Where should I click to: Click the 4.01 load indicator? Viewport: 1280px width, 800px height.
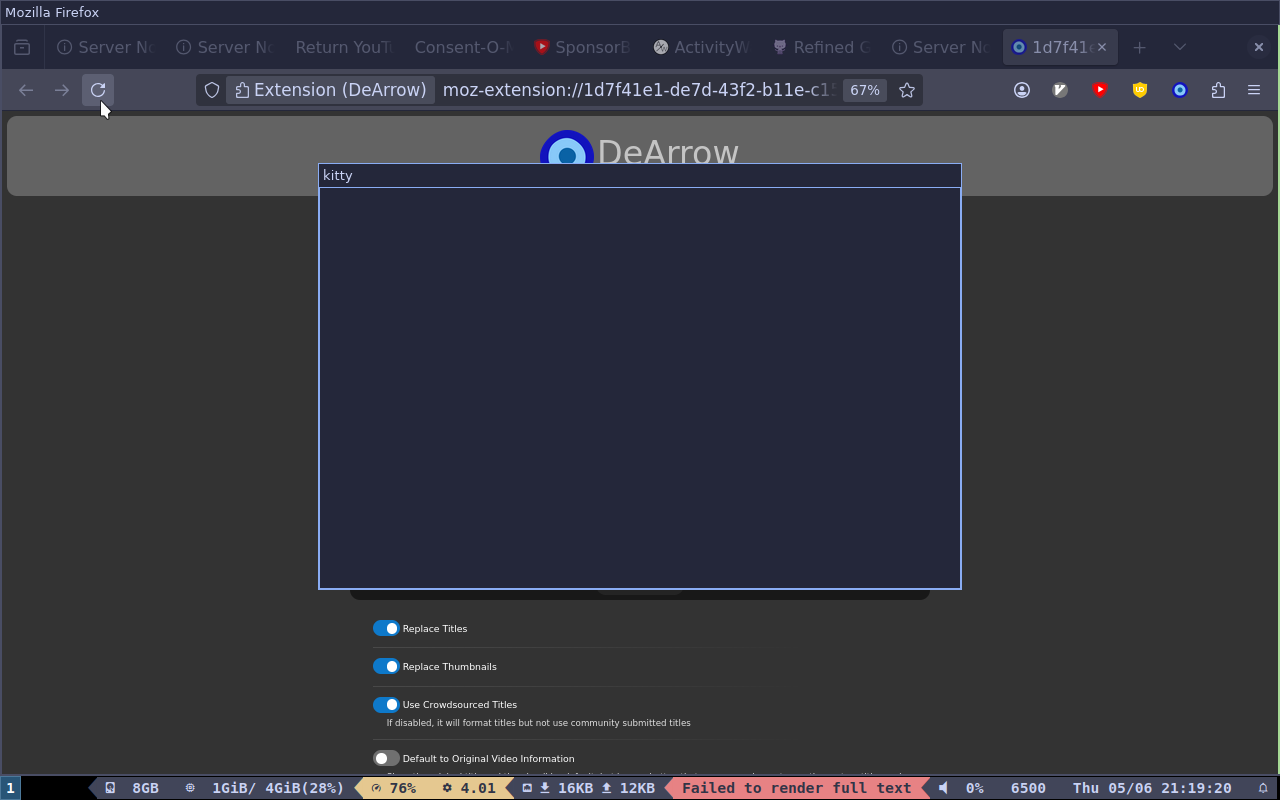coord(469,788)
